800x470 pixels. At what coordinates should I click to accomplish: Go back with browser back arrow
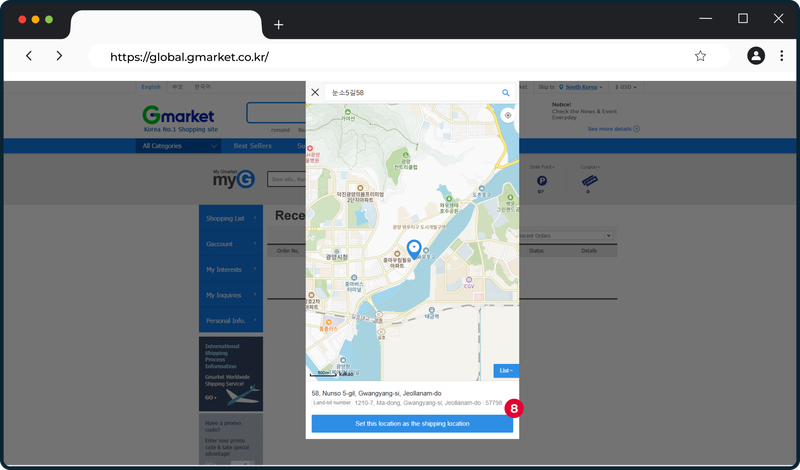[x=29, y=56]
